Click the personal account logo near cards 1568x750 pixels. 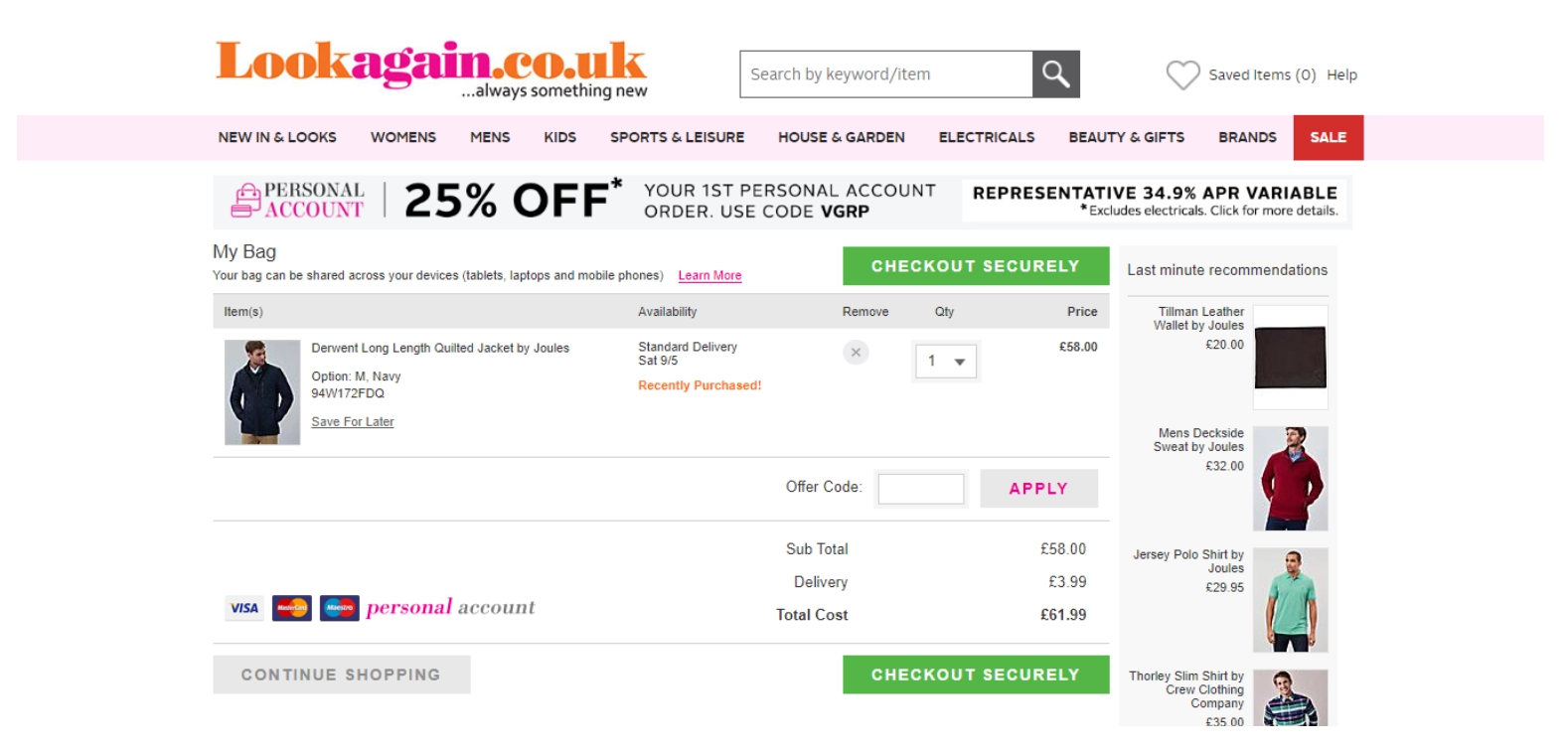pyautogui.click(x=450, y=607)
